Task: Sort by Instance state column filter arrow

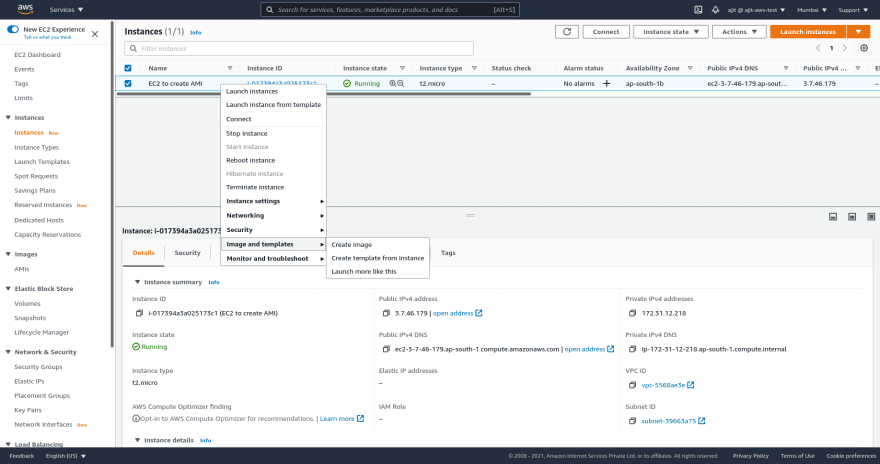Action: tap(402, 68)
